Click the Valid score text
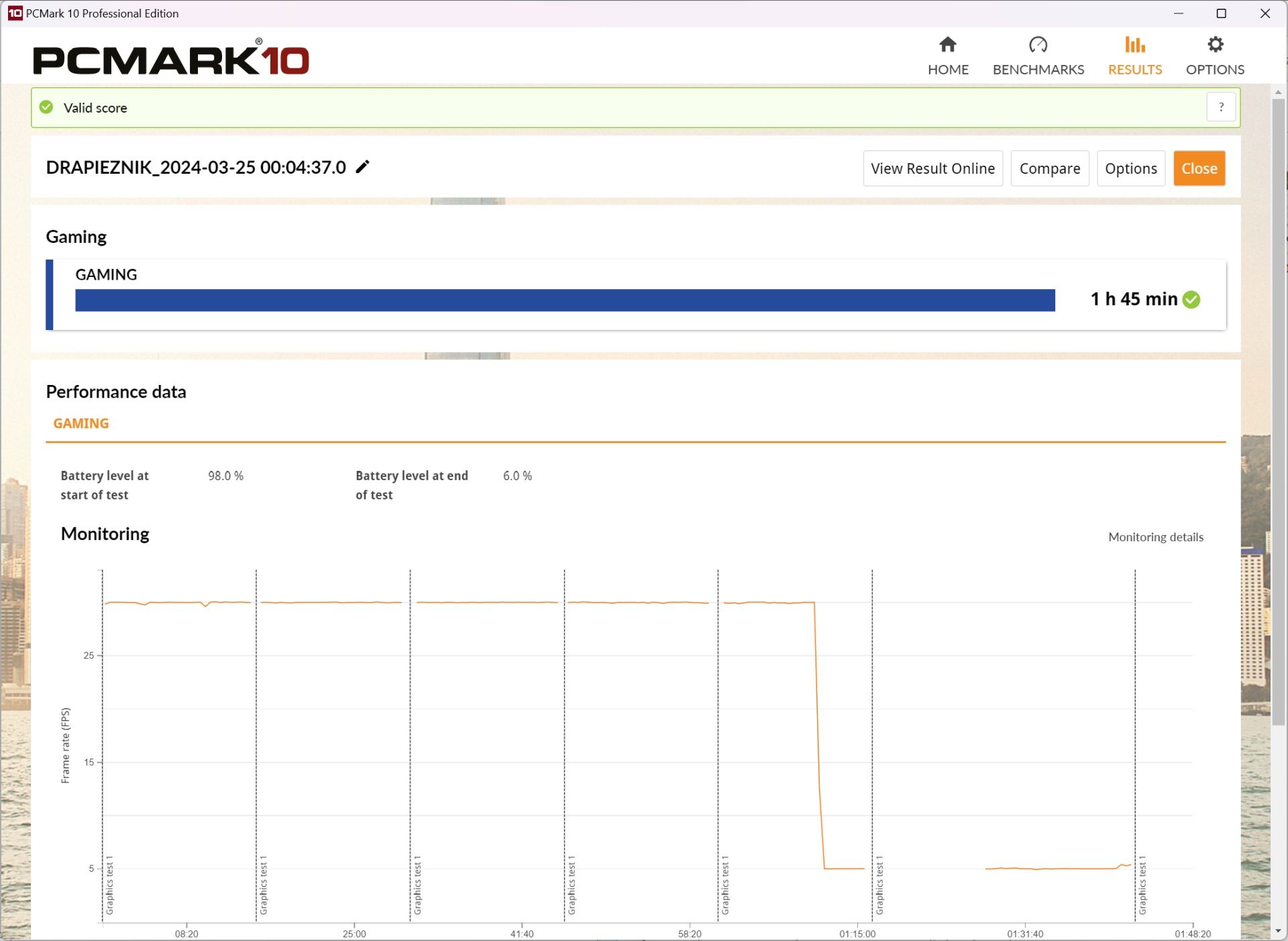 [x=95, y=107]
